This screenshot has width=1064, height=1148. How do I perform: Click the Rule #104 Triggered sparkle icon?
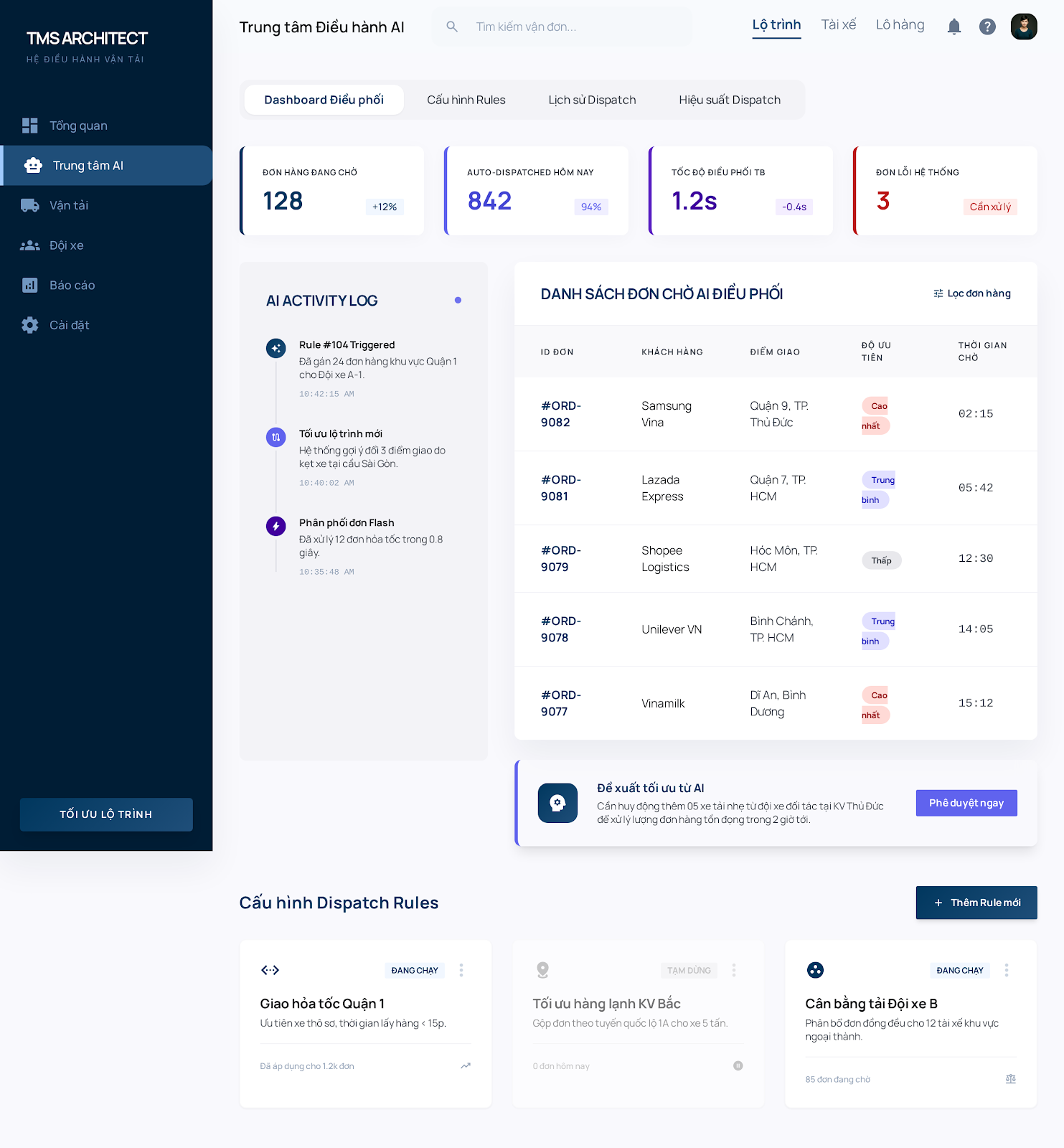coord(276,348)
